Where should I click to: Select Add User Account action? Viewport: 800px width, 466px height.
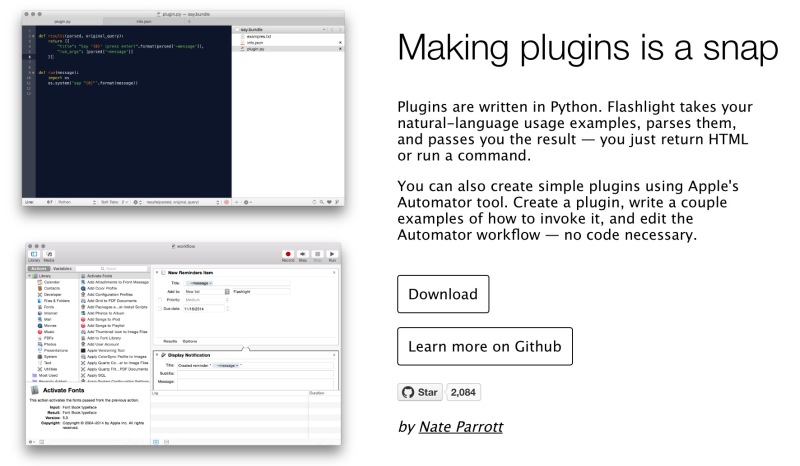100,344
